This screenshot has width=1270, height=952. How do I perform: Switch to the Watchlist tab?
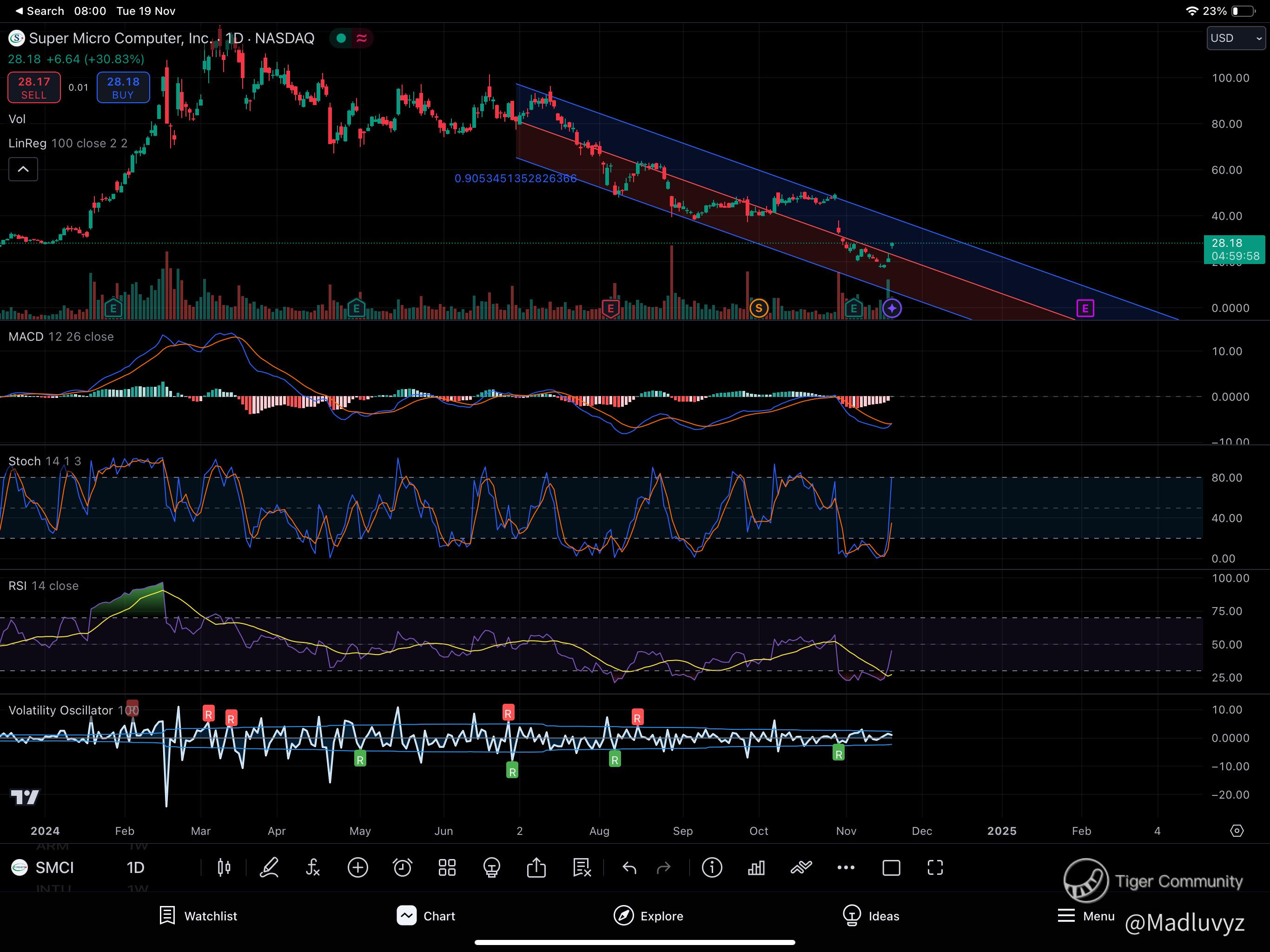(x=198, y=916)
